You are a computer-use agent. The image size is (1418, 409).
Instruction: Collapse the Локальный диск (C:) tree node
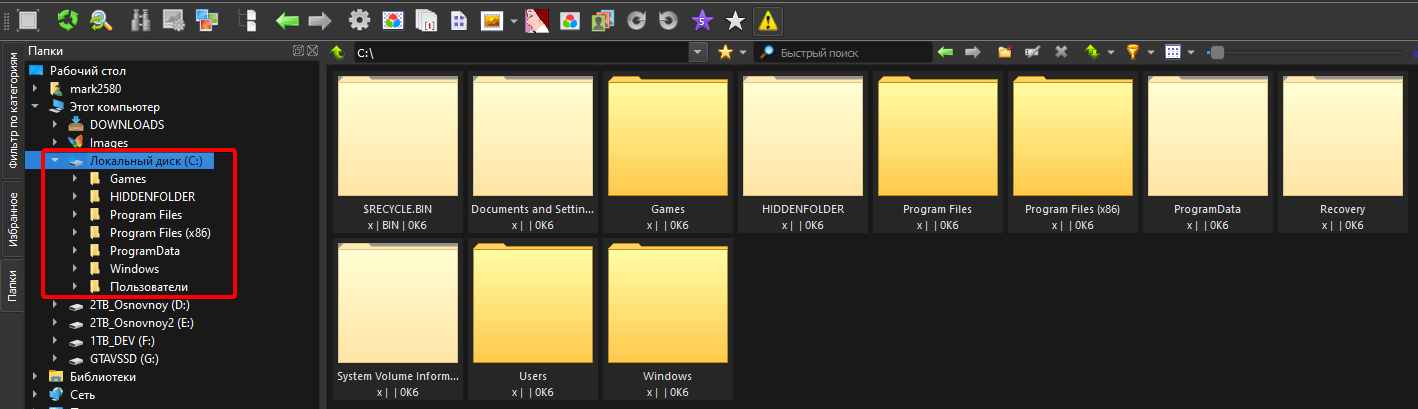[55, 161]
